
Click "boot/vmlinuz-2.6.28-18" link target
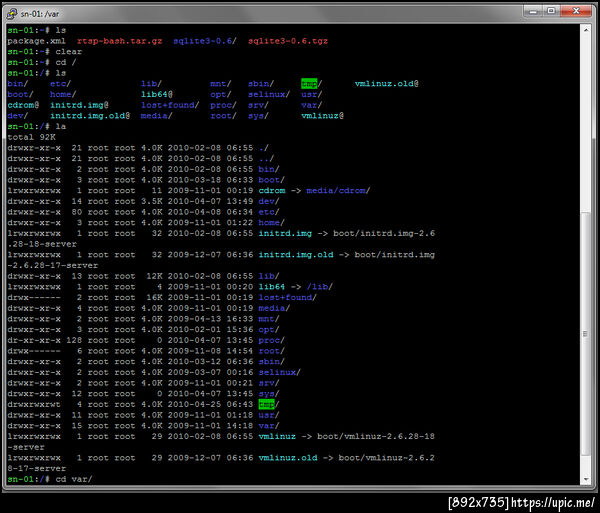coord(376,436)
